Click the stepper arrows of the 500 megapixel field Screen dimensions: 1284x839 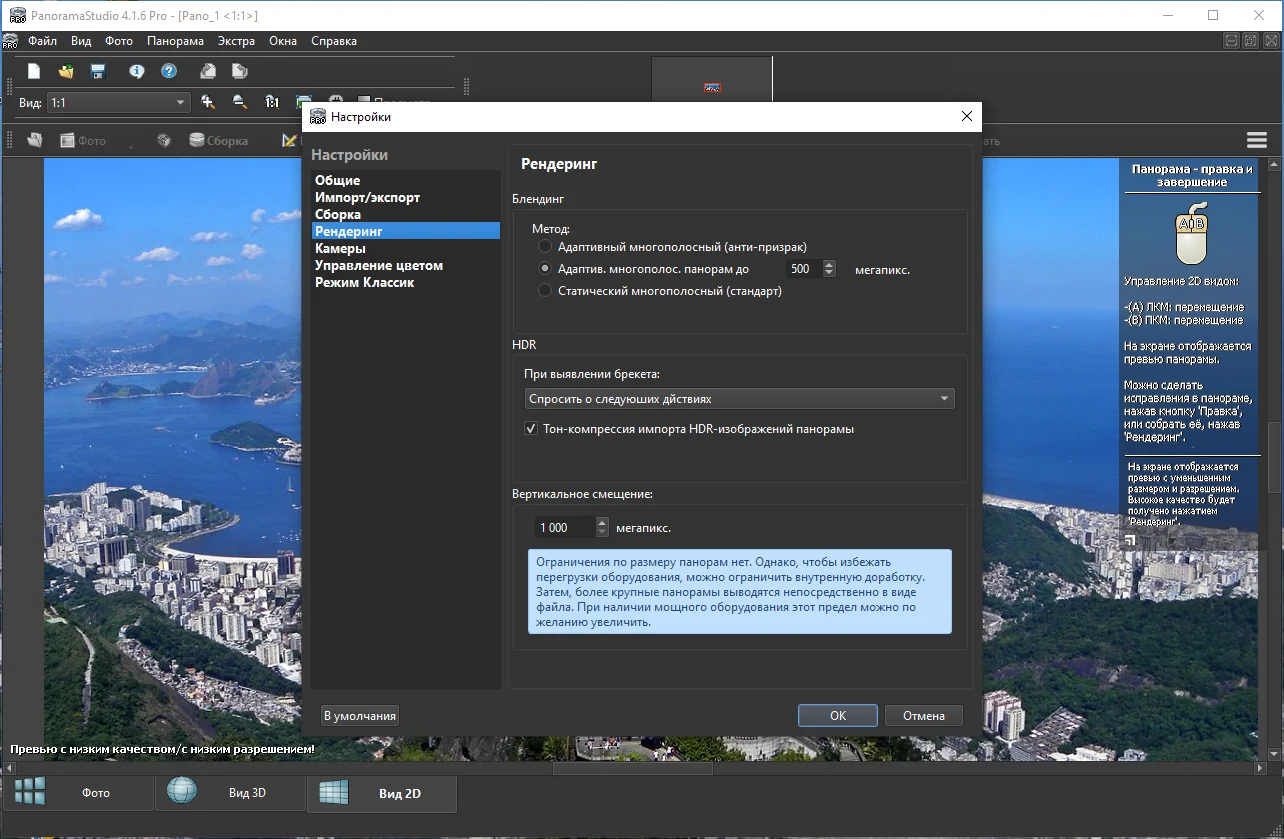pyautogui.click(x=829, y=269)
